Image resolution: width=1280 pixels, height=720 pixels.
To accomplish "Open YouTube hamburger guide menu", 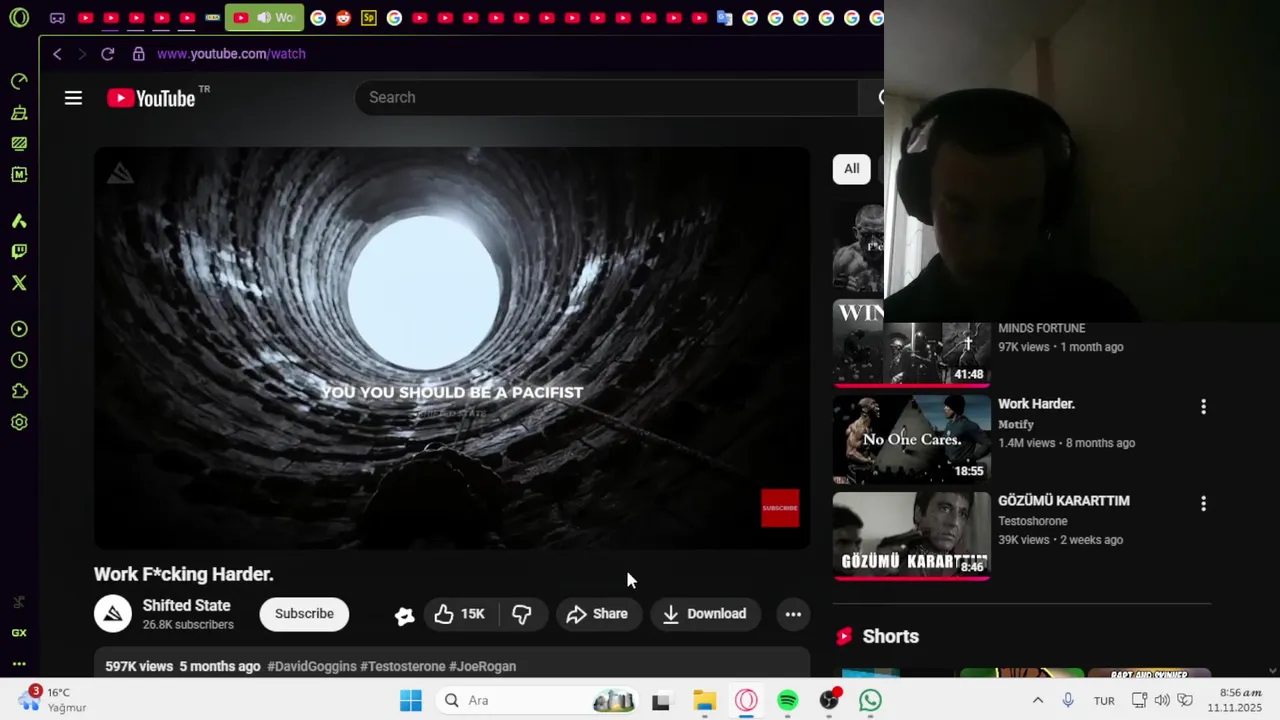I will (x=73, y=98).
